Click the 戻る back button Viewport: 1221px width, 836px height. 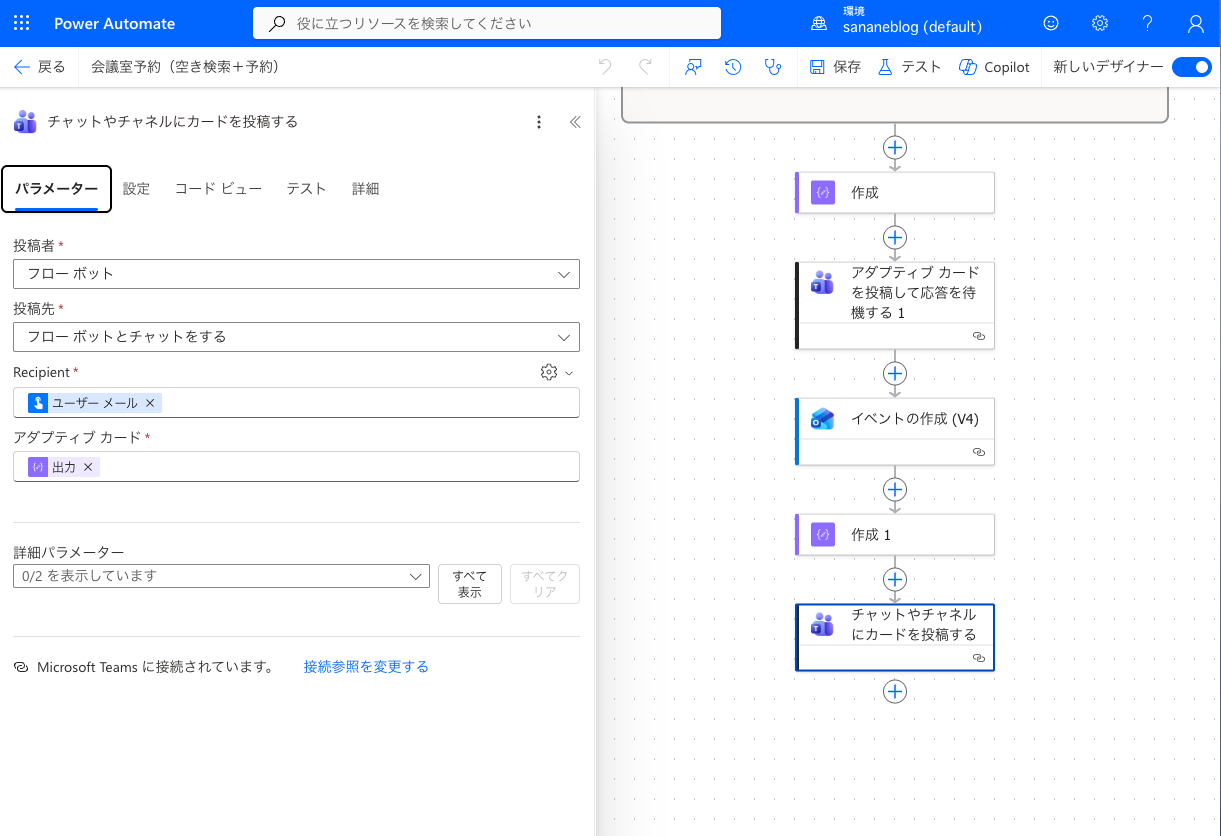coord(40,67)
